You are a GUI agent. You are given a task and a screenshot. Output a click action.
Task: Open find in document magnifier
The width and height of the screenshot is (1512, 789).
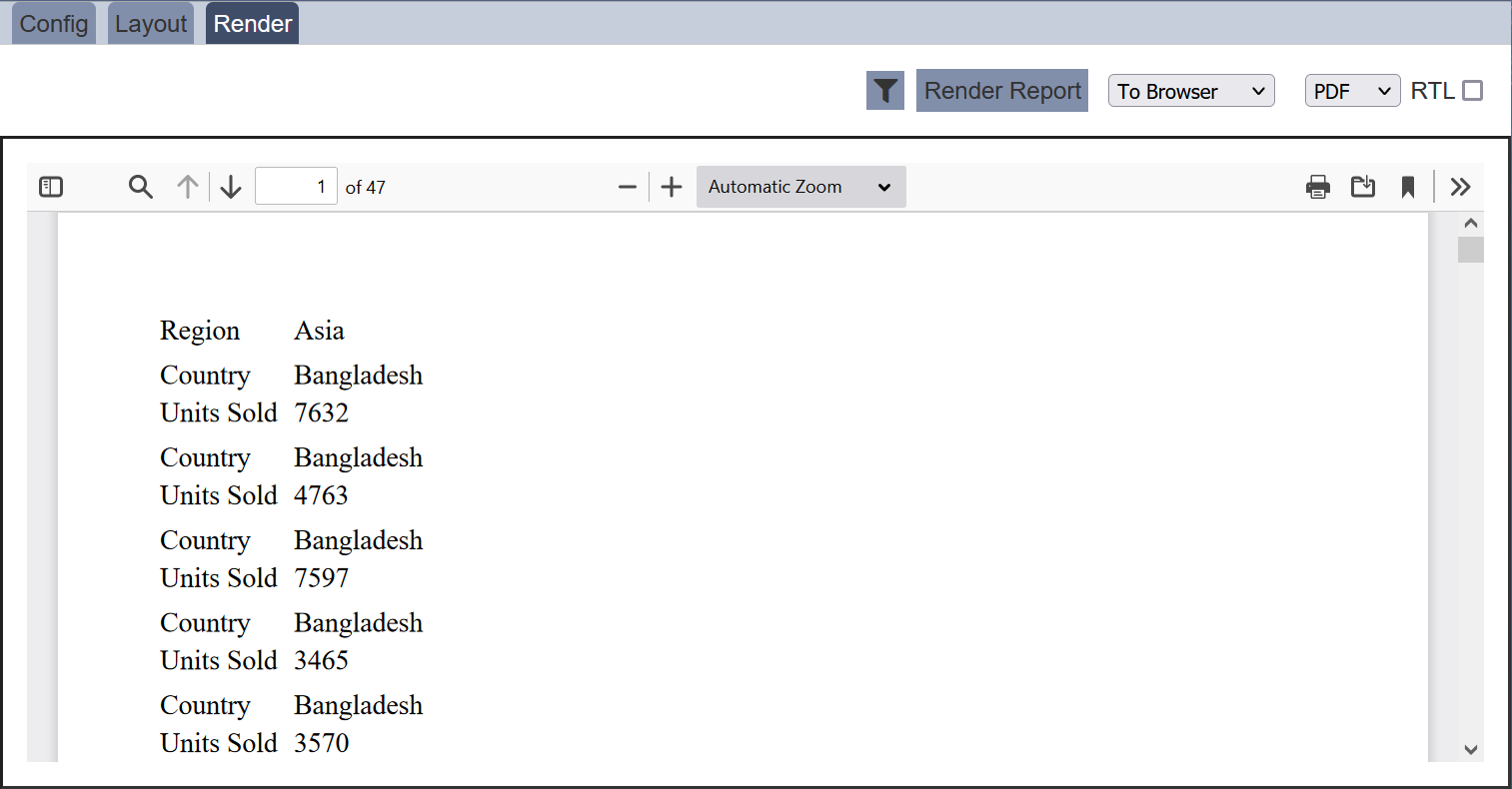141,187
